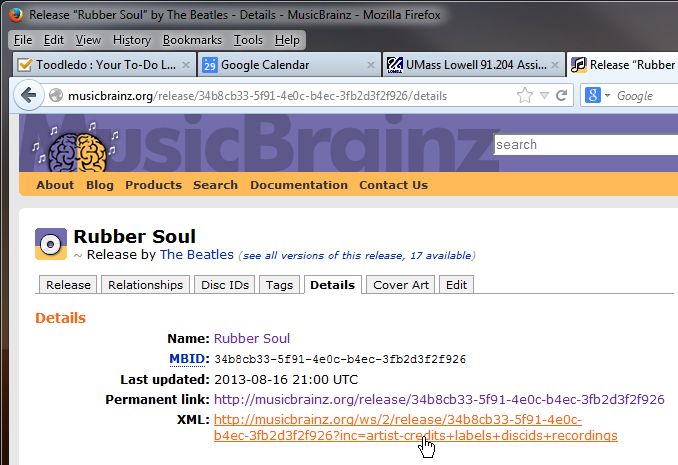Expand the search engine selector arrow
This screenshot has height=465, width=678.
pyautogui.click(x=607, y=95)
